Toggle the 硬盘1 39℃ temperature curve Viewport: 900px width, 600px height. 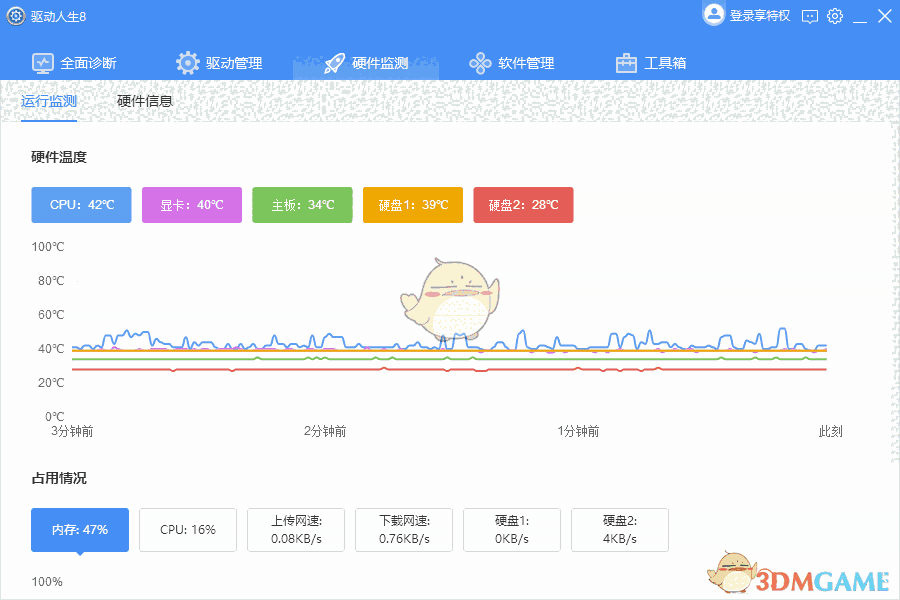point(412,205)
